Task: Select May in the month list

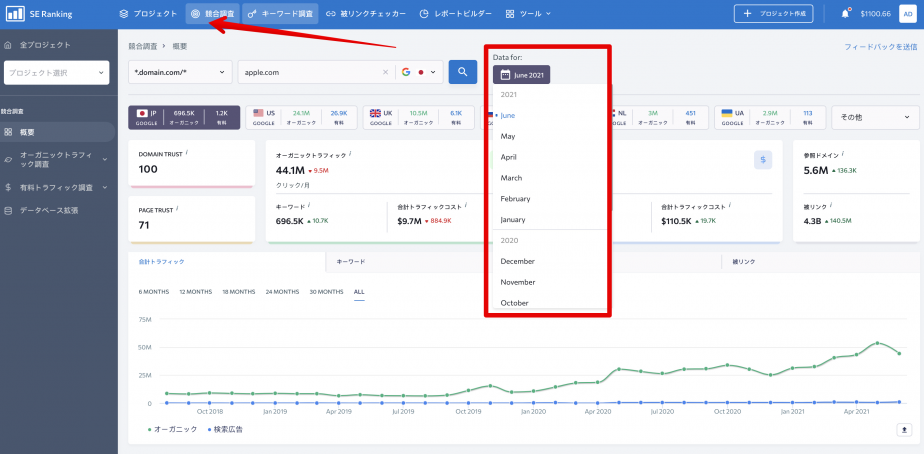Action: point(508,136)
